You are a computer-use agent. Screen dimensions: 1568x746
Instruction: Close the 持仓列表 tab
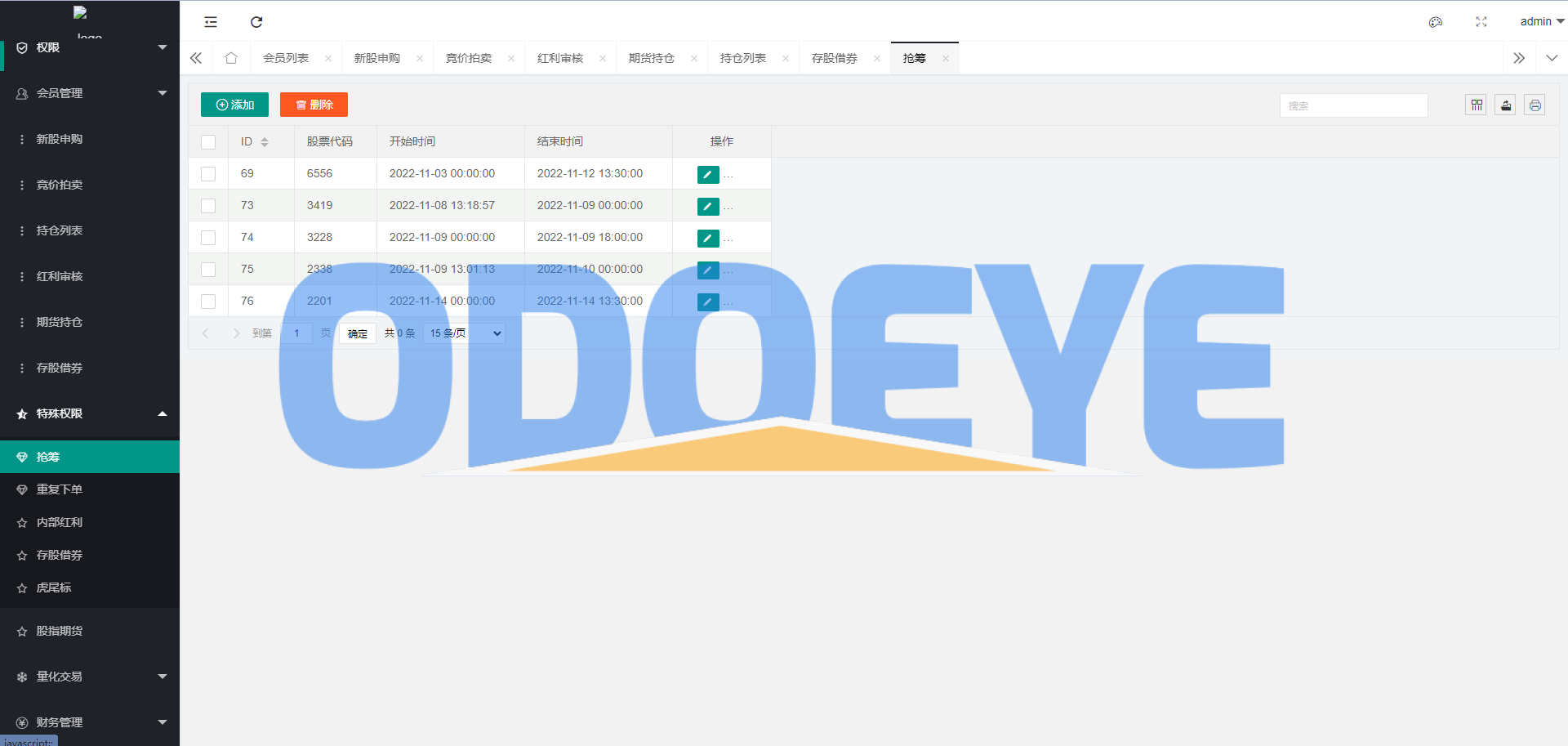tap(786, 58)
